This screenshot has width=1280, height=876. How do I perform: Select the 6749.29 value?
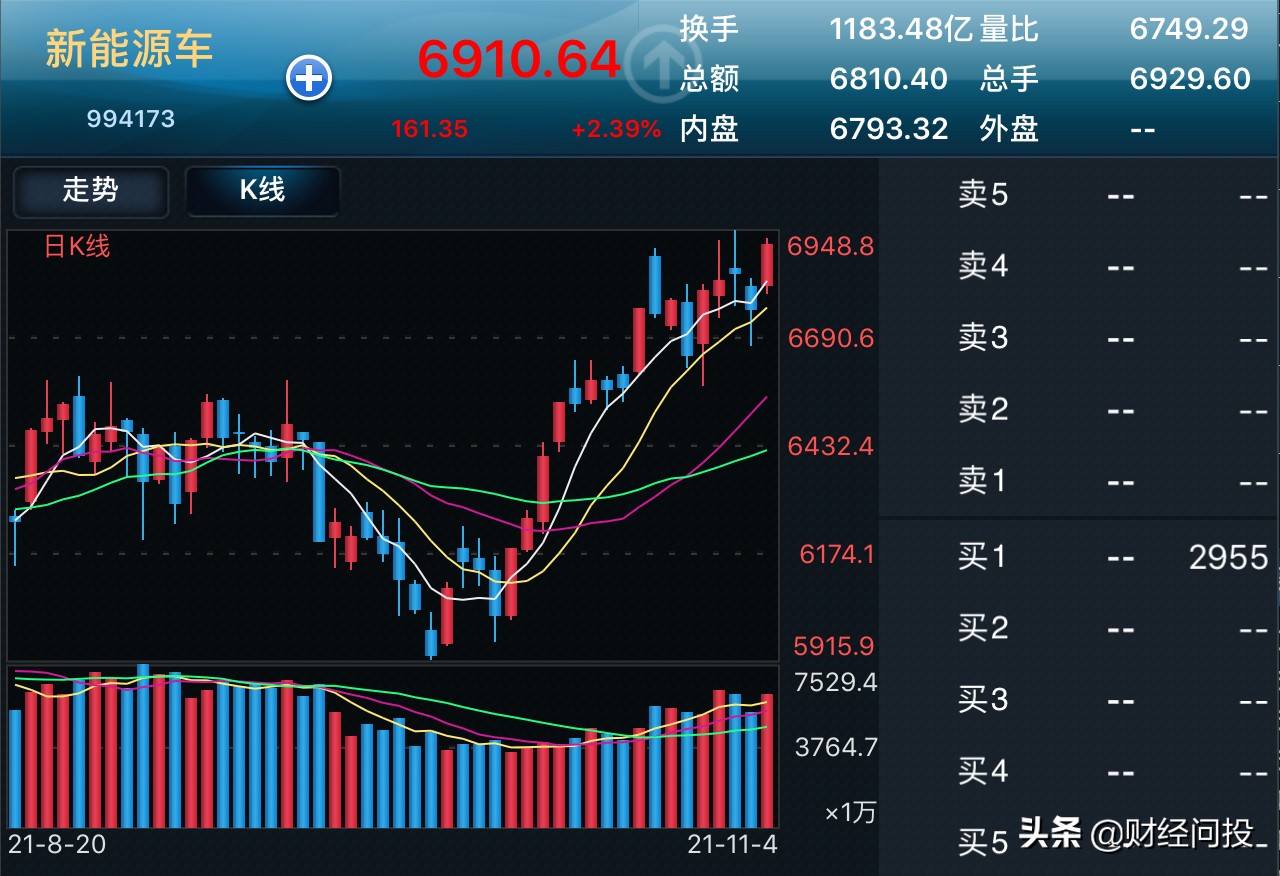1189,28
